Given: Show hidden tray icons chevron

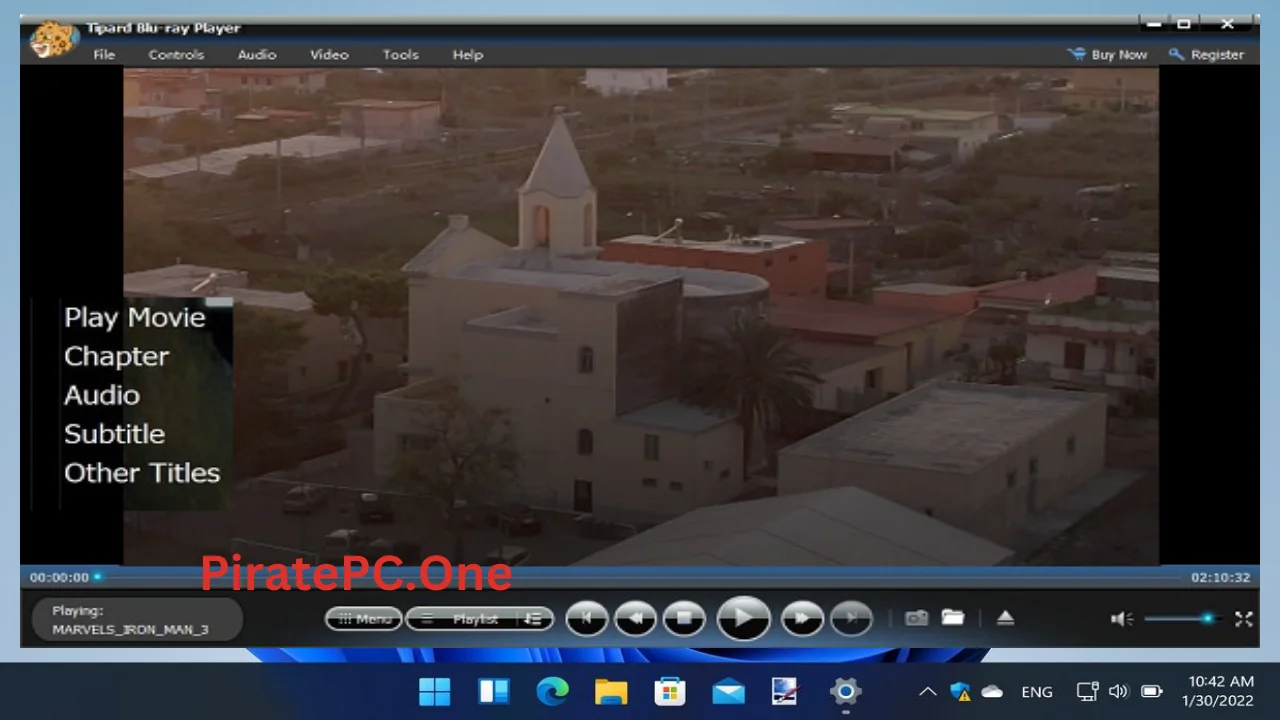Looking at the screenshot, I should coord(927,692).
